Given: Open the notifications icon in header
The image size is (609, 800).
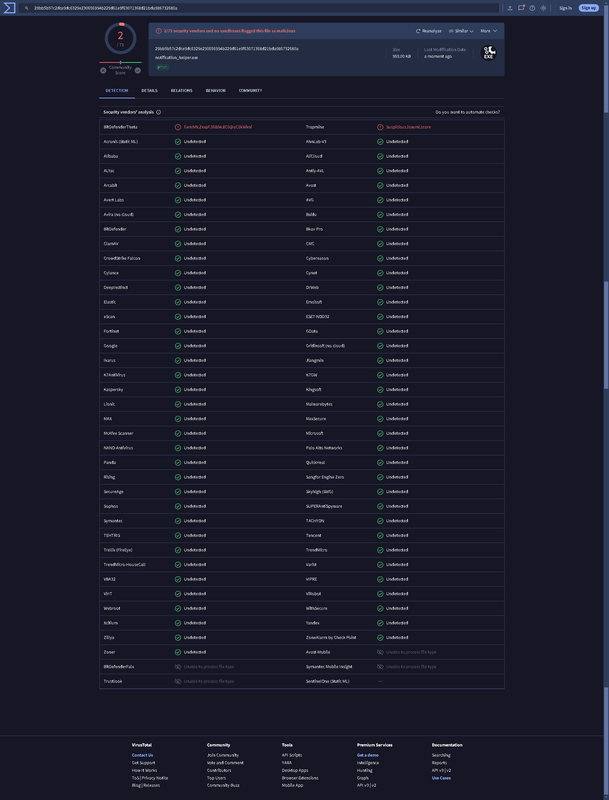Looking at the screenshot, I should (x=521, y=8).
